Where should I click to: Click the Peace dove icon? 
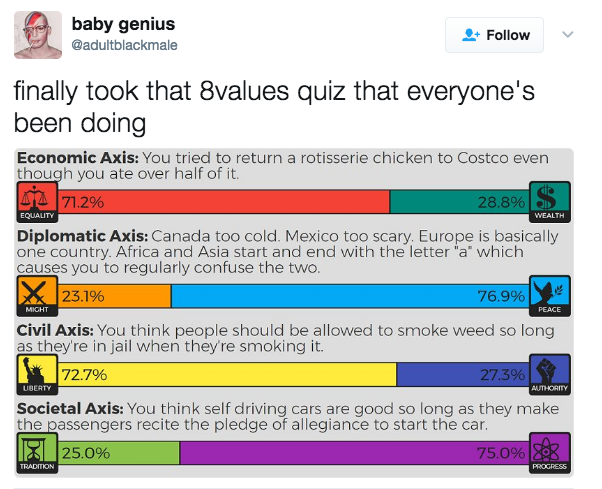tap(549, 296)
